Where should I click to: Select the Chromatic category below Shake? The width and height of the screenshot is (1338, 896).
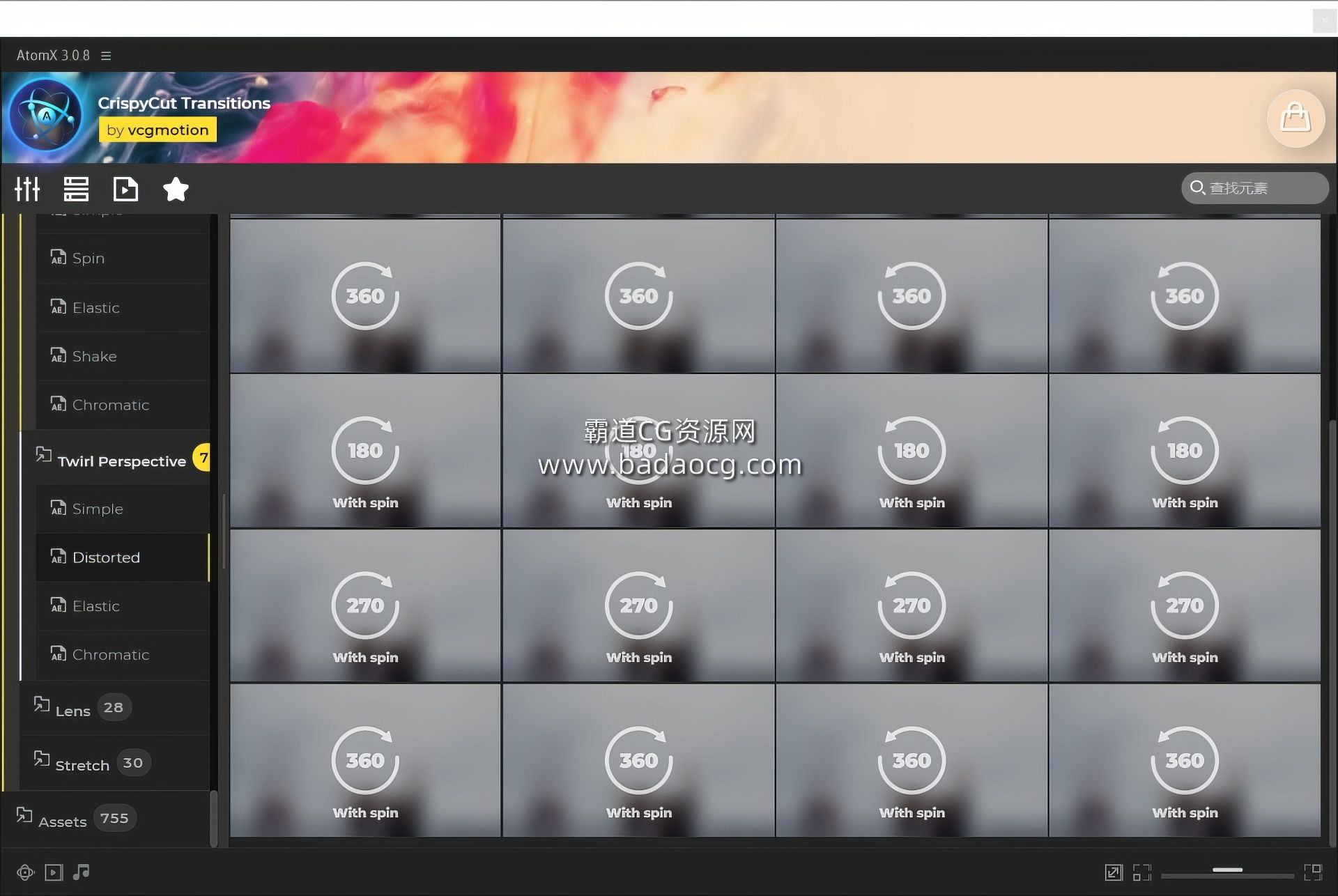123,405
